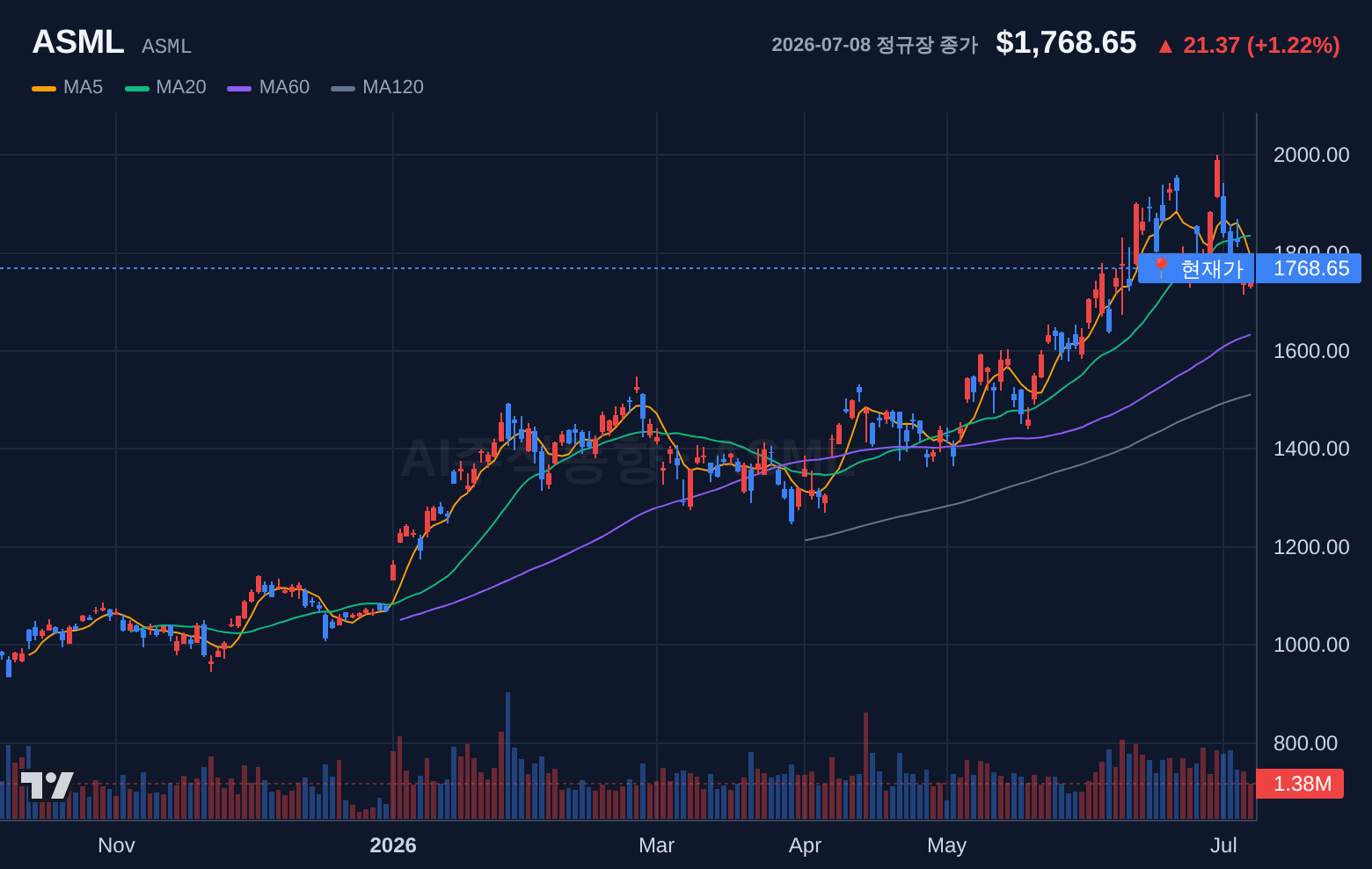Click the 1400.00 price axis label
Viewport: 1372px width, 869px height.
(1311, 449)
